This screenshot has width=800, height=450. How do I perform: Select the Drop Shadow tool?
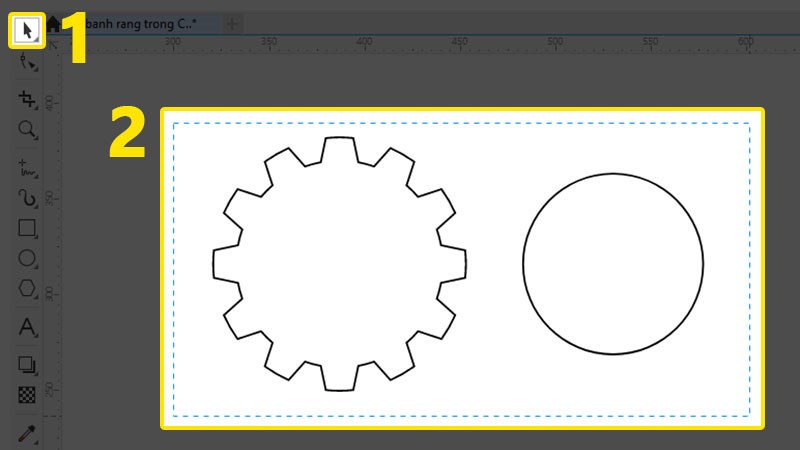click(x=27, y=365)
